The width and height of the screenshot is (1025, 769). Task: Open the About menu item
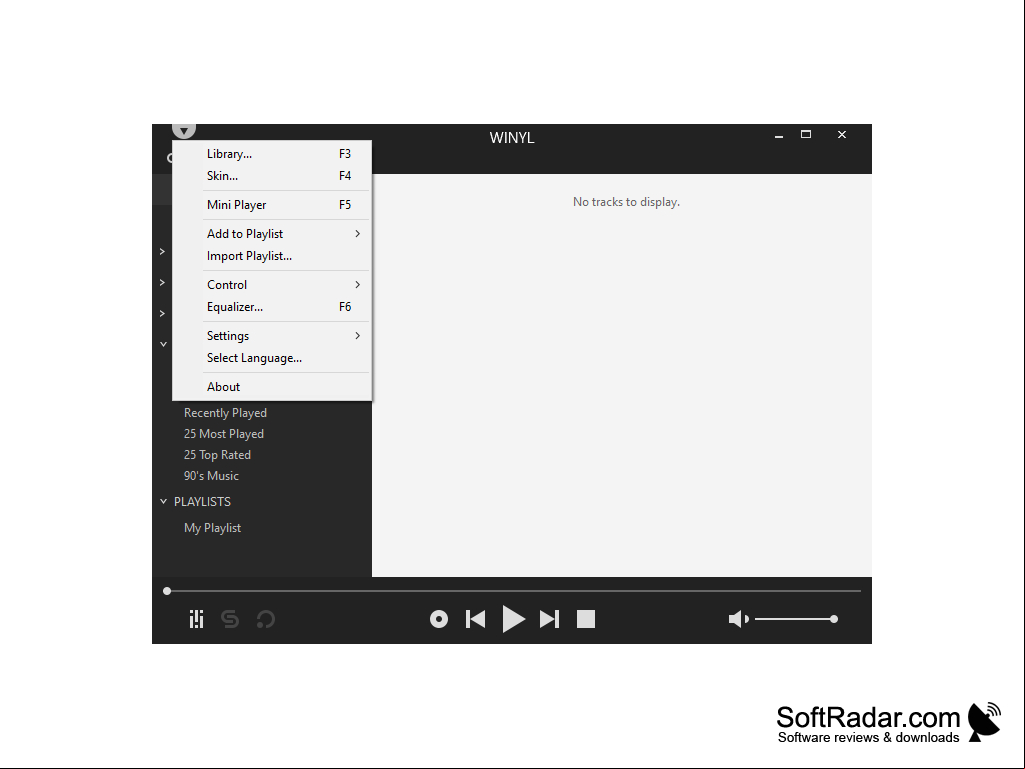click(x=272, y=386)
